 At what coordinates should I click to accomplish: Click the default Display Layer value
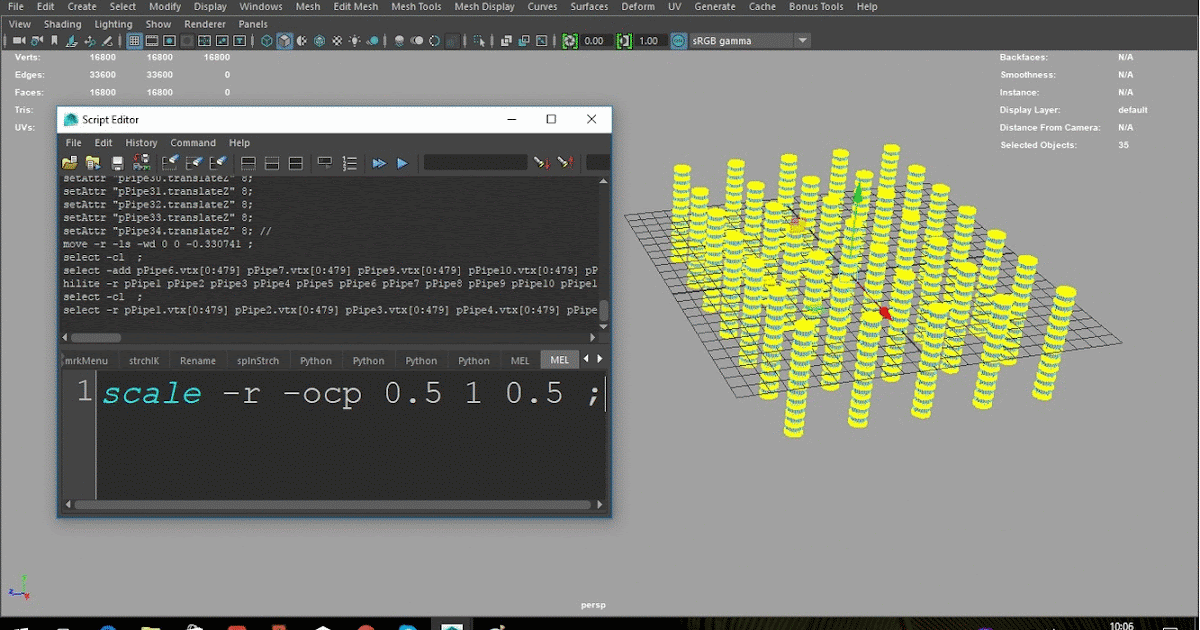click(1133, 110)
